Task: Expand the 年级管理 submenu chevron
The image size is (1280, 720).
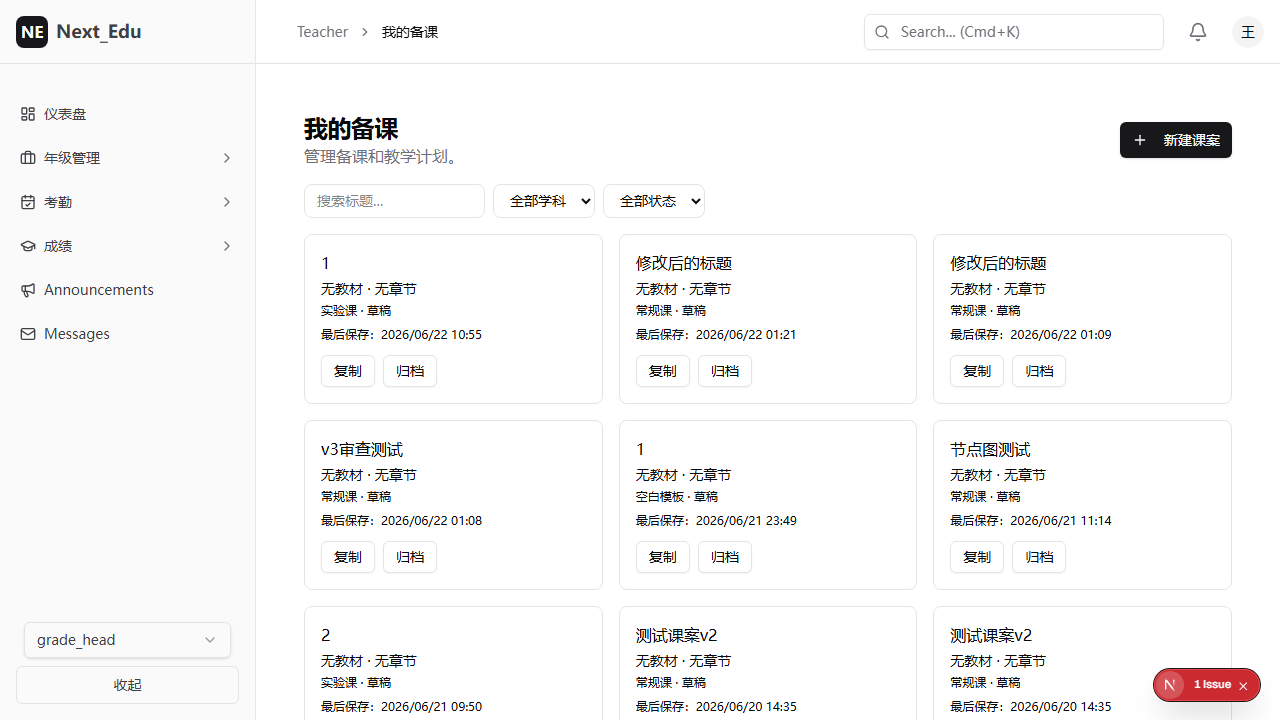Action: (x=227, y=158)
